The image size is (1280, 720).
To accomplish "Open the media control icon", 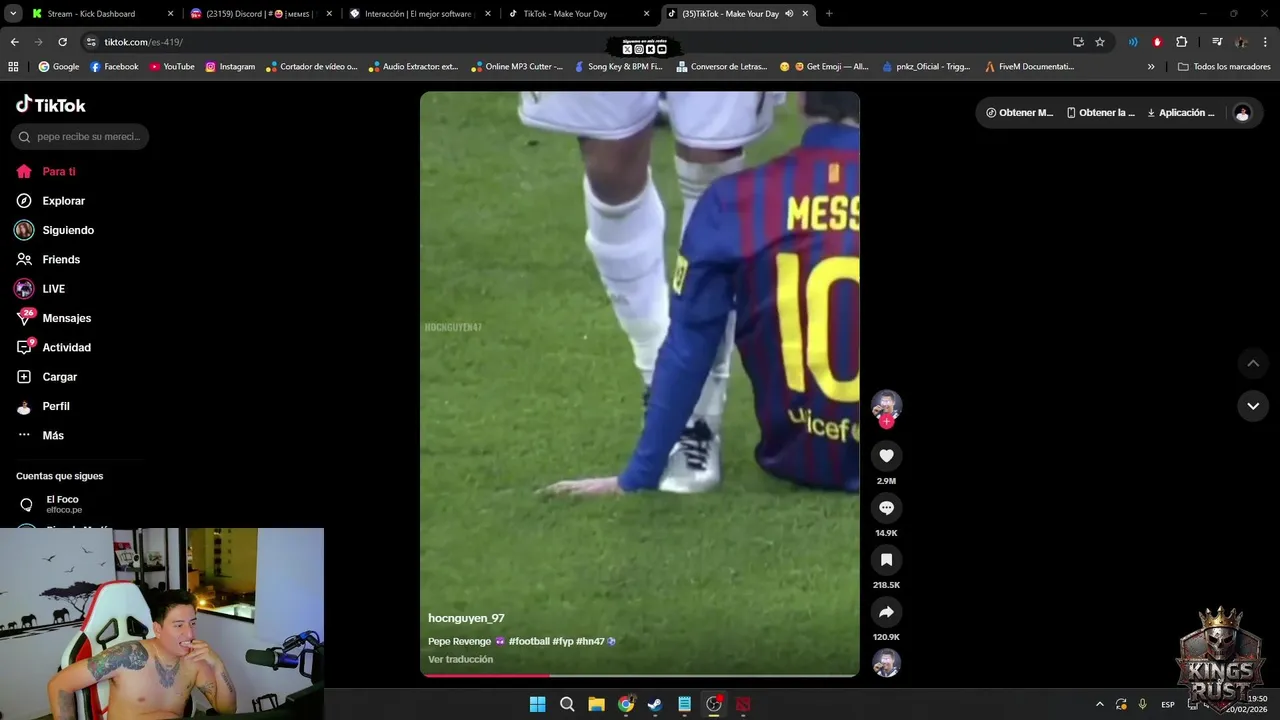I will (x=1217, y=42).
